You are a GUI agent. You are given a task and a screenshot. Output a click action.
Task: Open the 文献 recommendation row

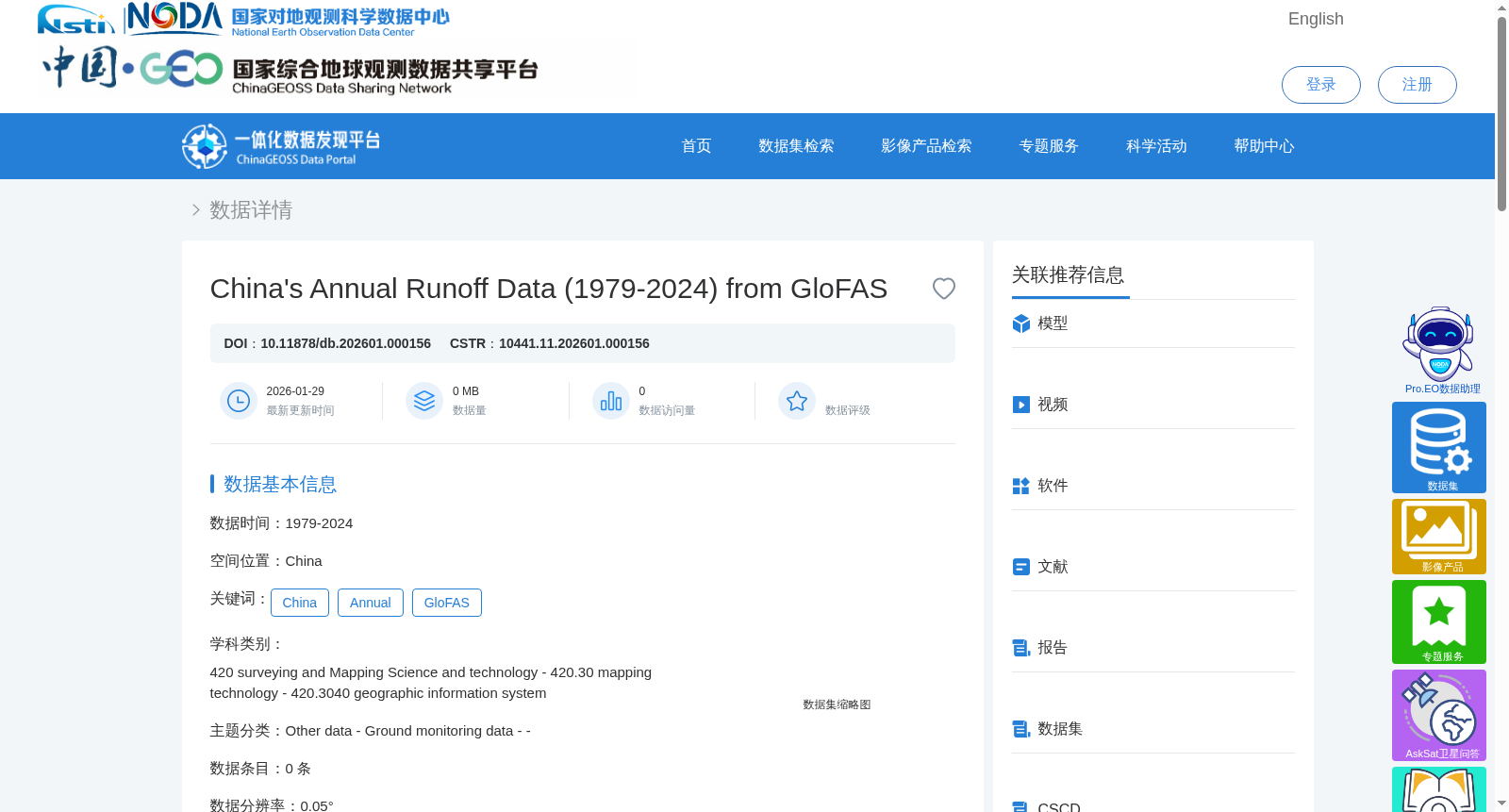pyautogui.click(x=1153, y=567)
